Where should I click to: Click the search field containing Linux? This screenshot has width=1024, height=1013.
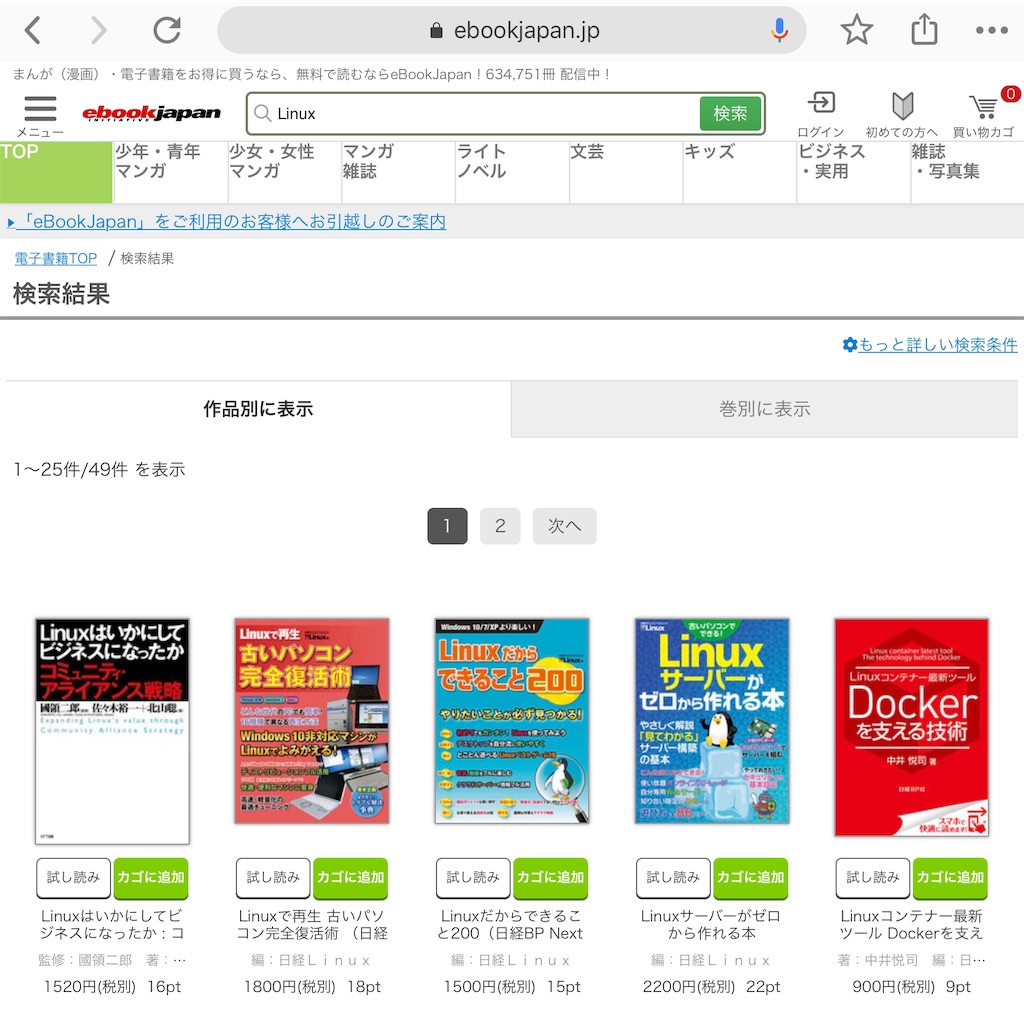(x=472, y=114)
